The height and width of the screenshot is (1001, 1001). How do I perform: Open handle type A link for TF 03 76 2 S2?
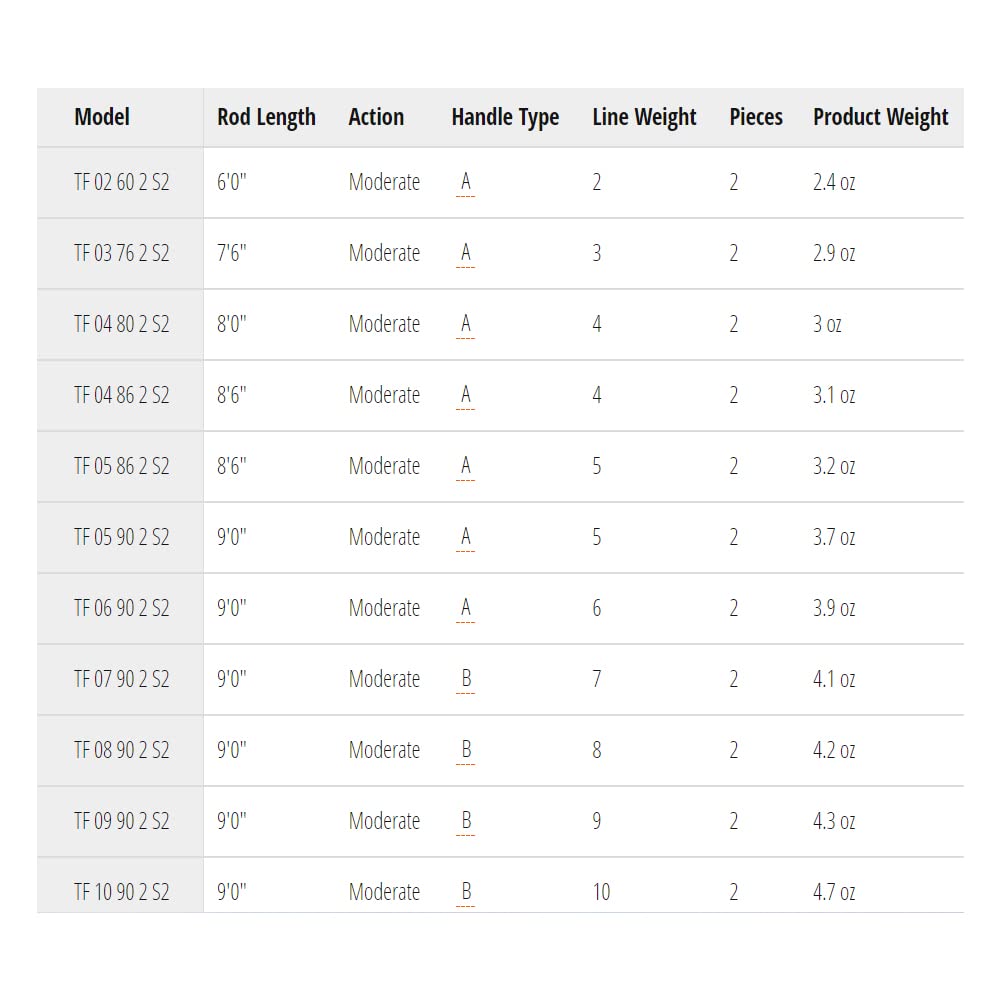[x=465, y=254]
